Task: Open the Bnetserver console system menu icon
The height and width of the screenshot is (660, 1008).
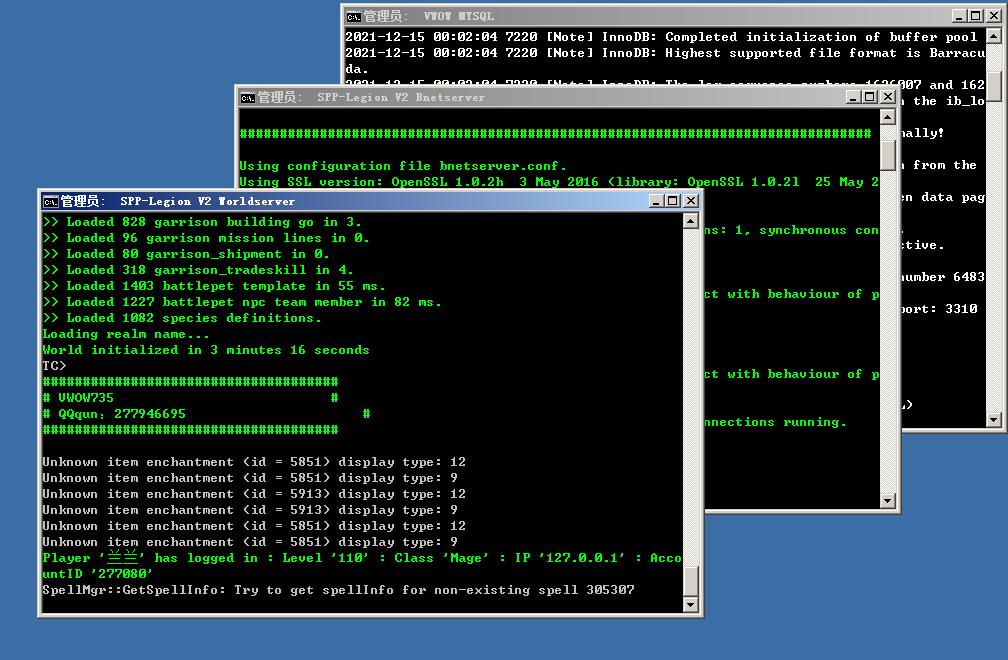Action: pyautogui.click(x=248, y=98)
